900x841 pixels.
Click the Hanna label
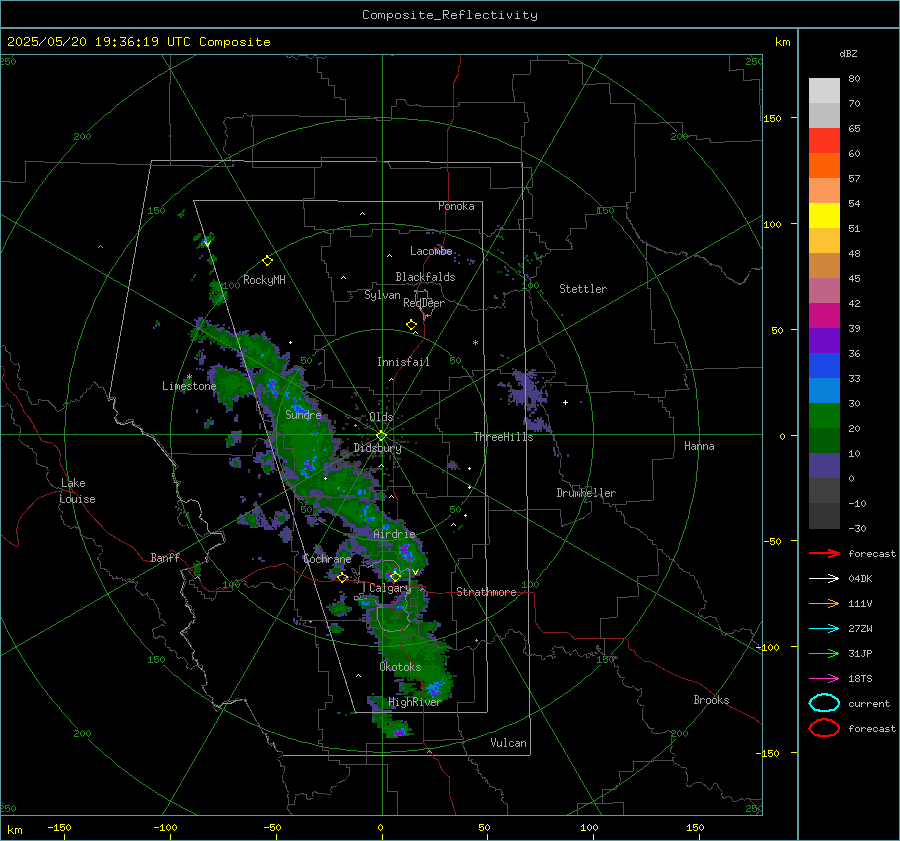(699, 446)
